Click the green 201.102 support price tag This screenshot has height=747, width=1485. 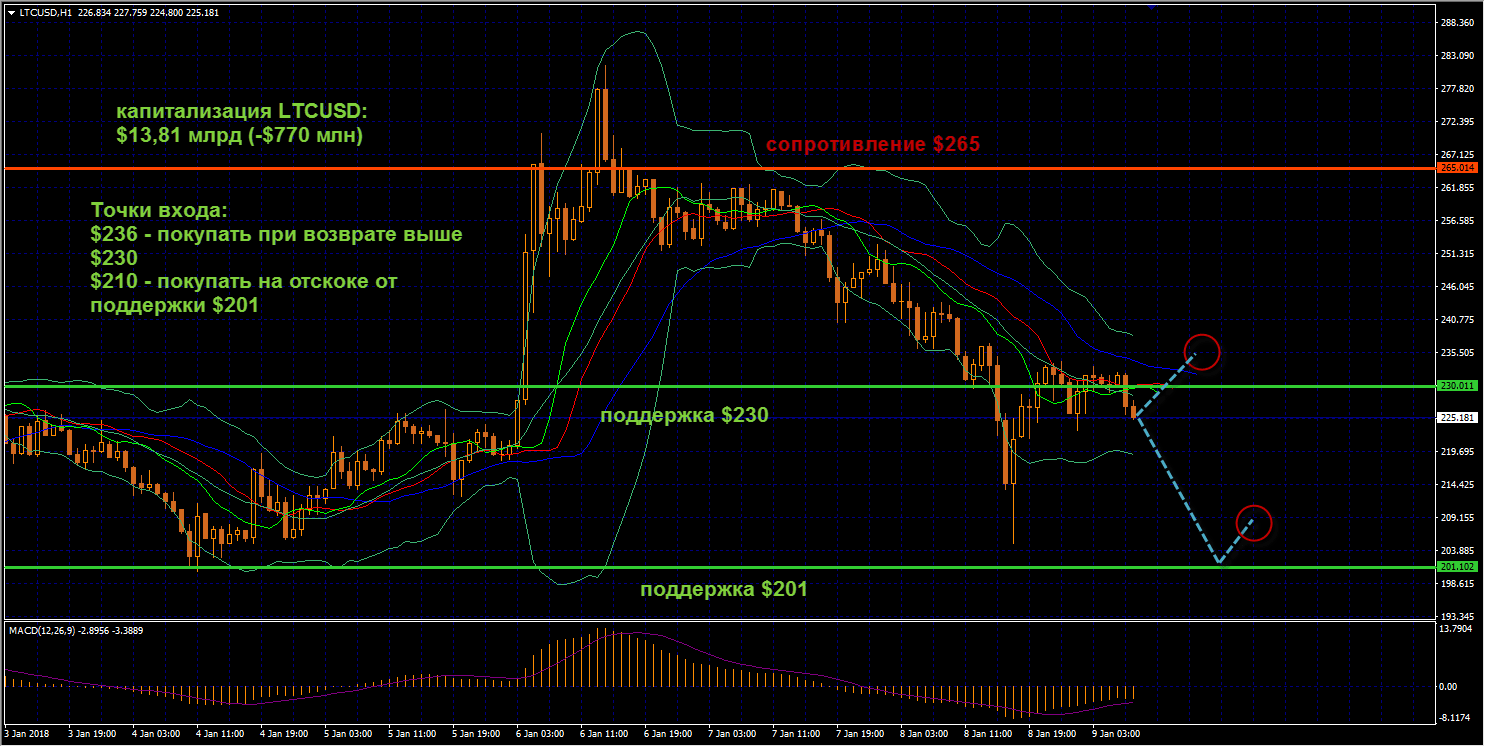click(x=1457, y=567)
